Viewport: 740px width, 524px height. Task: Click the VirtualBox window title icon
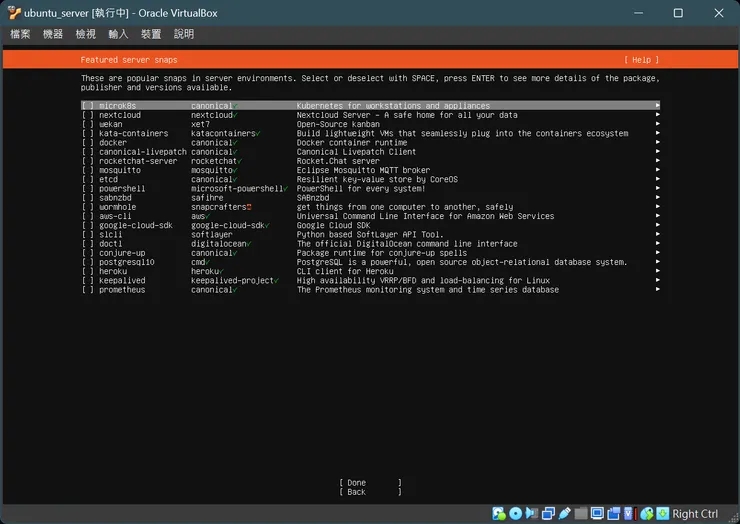pos(13,13)
